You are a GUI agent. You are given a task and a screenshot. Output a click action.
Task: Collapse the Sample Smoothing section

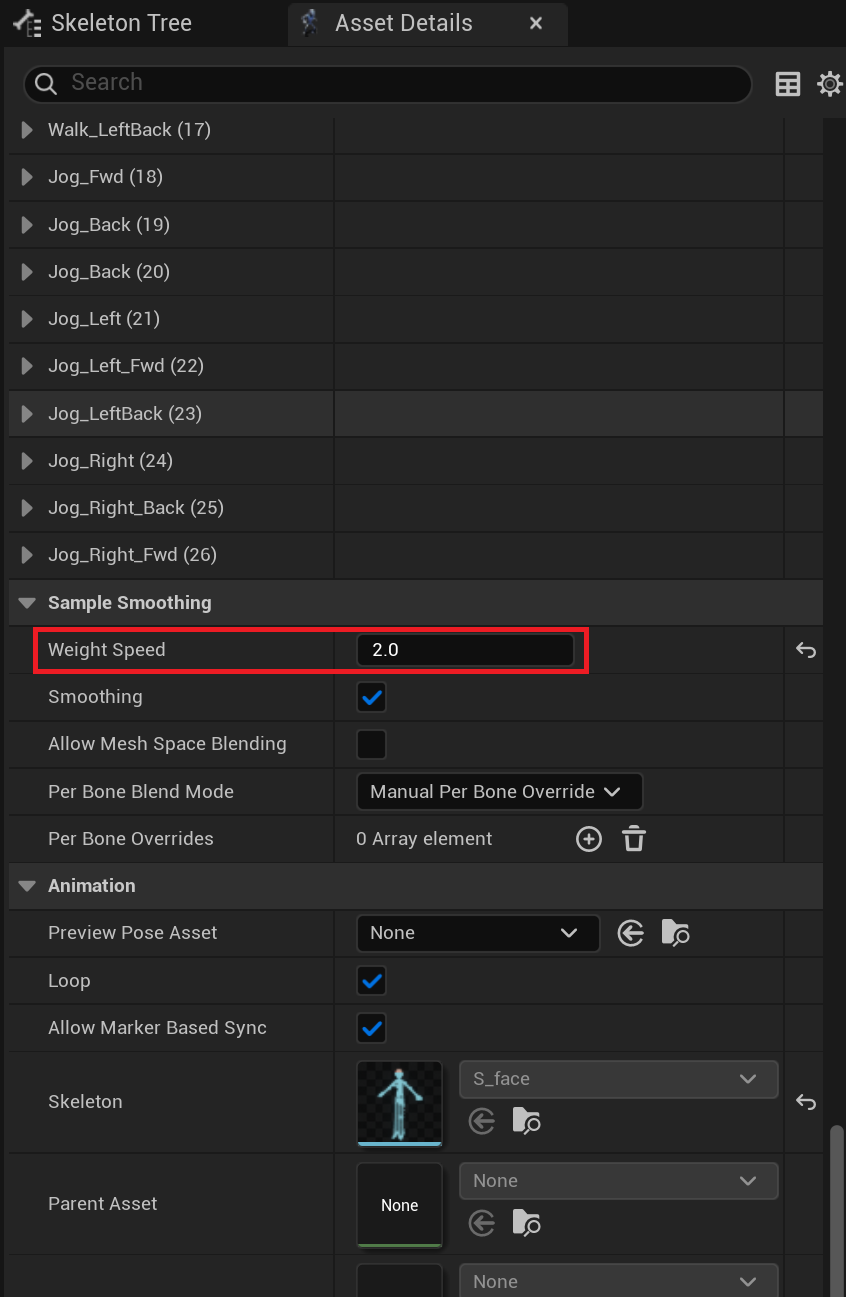point(27,603)
